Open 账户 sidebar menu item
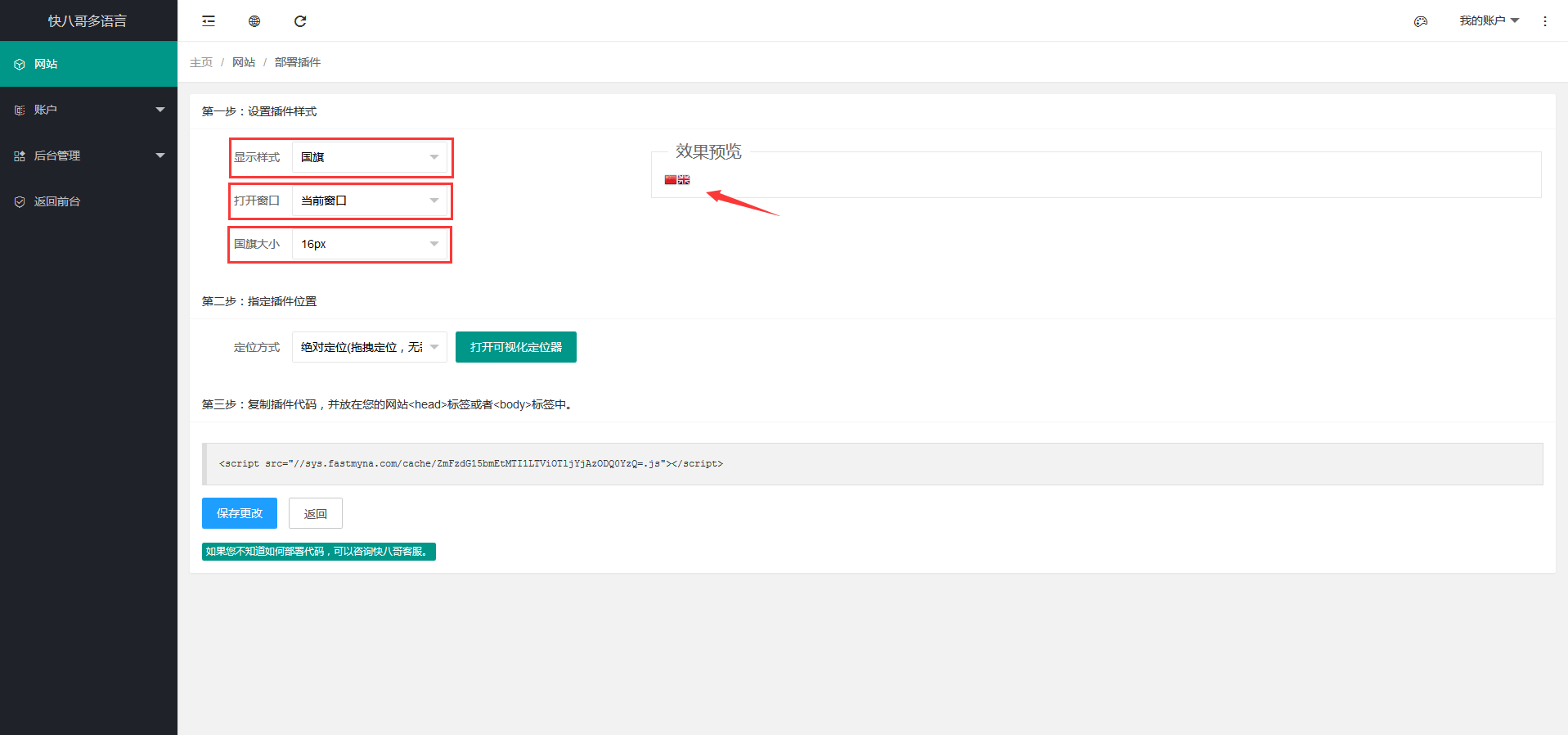1568x735 pixels. 88,110
